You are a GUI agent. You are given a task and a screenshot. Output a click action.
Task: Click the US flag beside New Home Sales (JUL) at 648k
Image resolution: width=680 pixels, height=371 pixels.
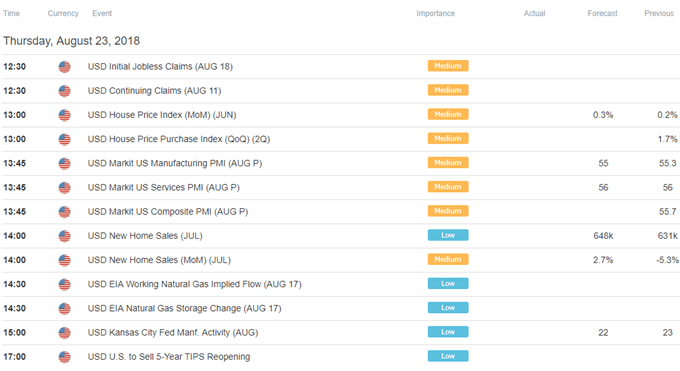point(65,236)
